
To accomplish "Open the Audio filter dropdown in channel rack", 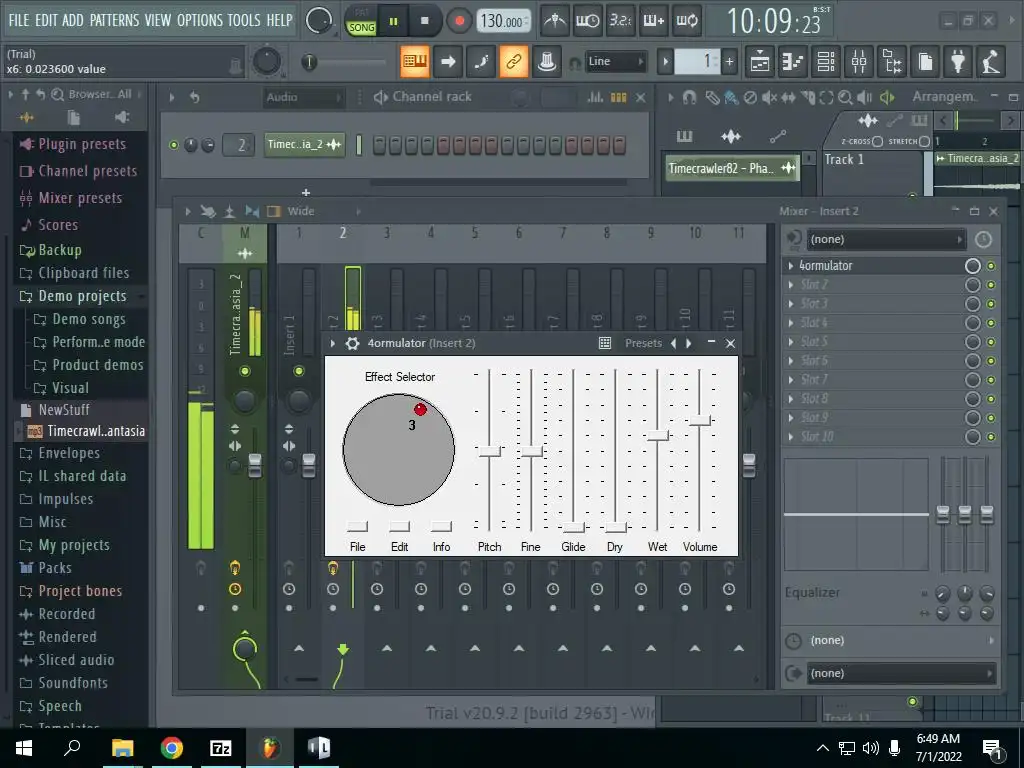I will pyautogui.click(x=304, y=97).
